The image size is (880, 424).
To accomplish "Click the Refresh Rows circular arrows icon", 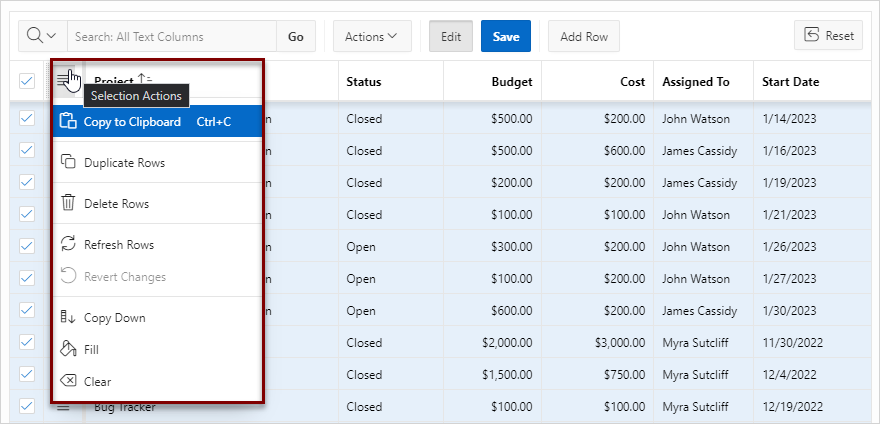I will pos(68,244).
